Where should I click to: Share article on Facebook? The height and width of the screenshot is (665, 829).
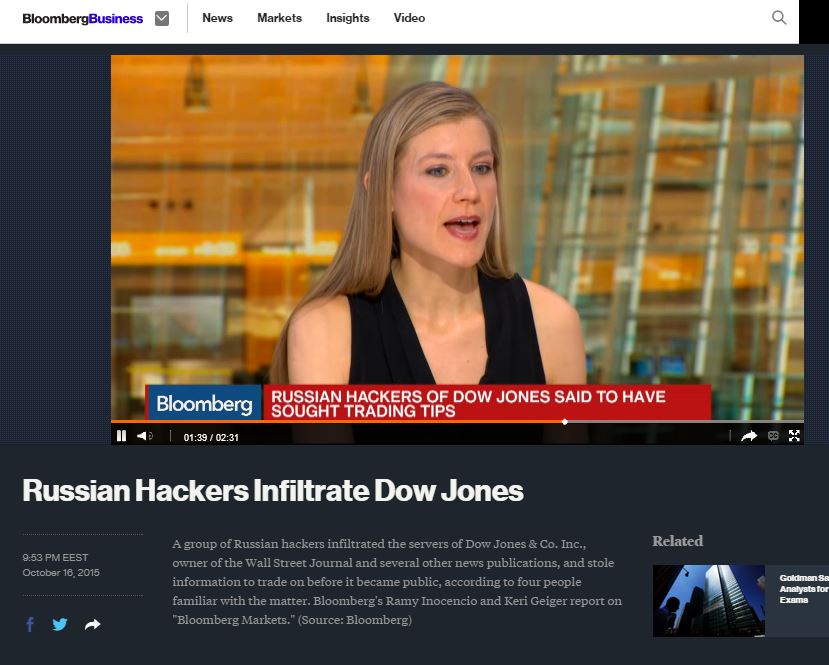click(30, 624)
